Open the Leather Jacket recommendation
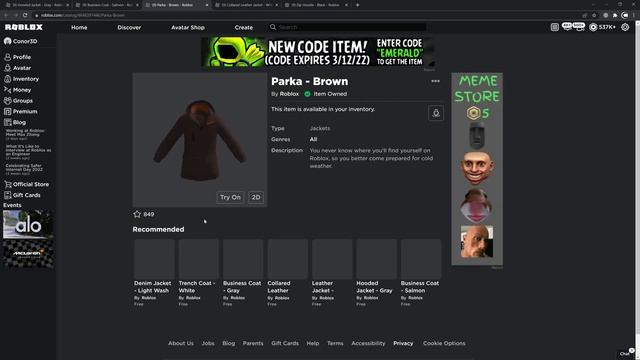640x360 pixels. click(x=332, y=273)
